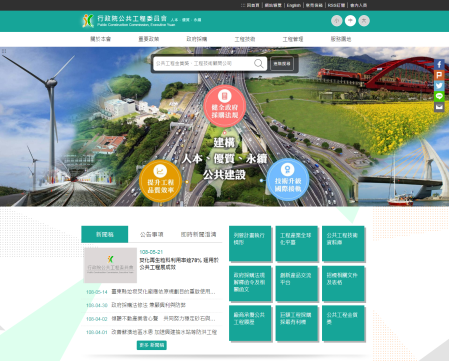This screenshot has height=361, width=449.
Task: Open the 公共工程技術資料庫 tile
Action: (x=343, y=243)
